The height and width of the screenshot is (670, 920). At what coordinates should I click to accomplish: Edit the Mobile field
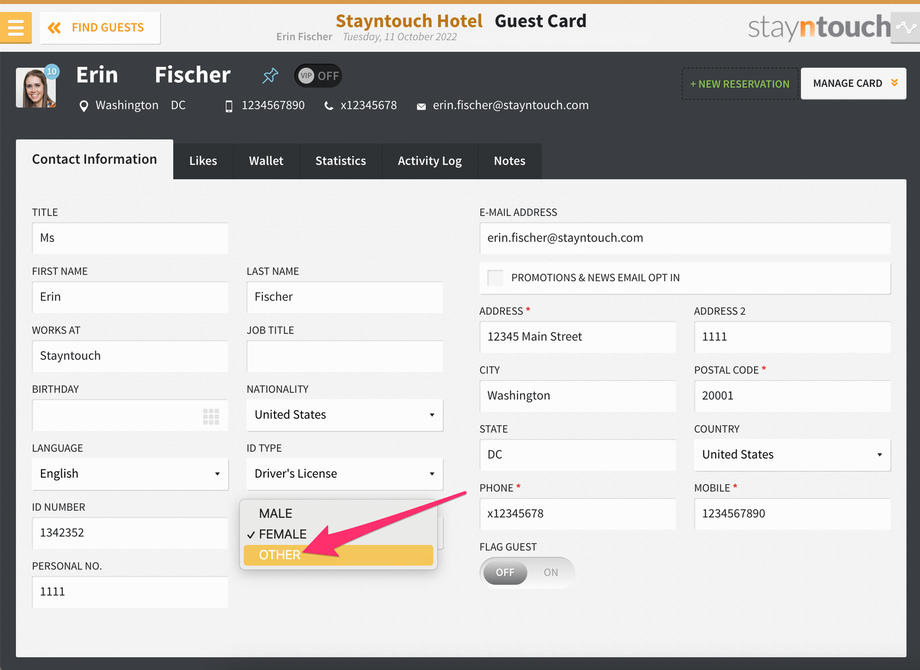(792, 513)
